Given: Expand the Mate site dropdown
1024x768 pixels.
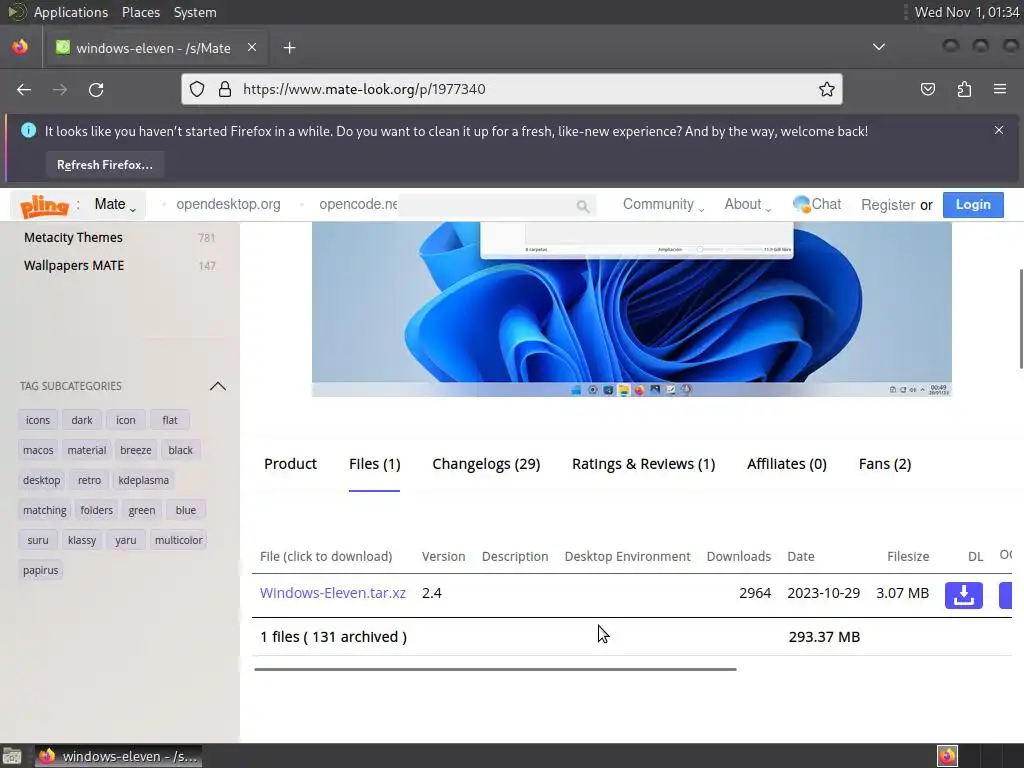Looking at the screenshot, I should tap(115, 204).
